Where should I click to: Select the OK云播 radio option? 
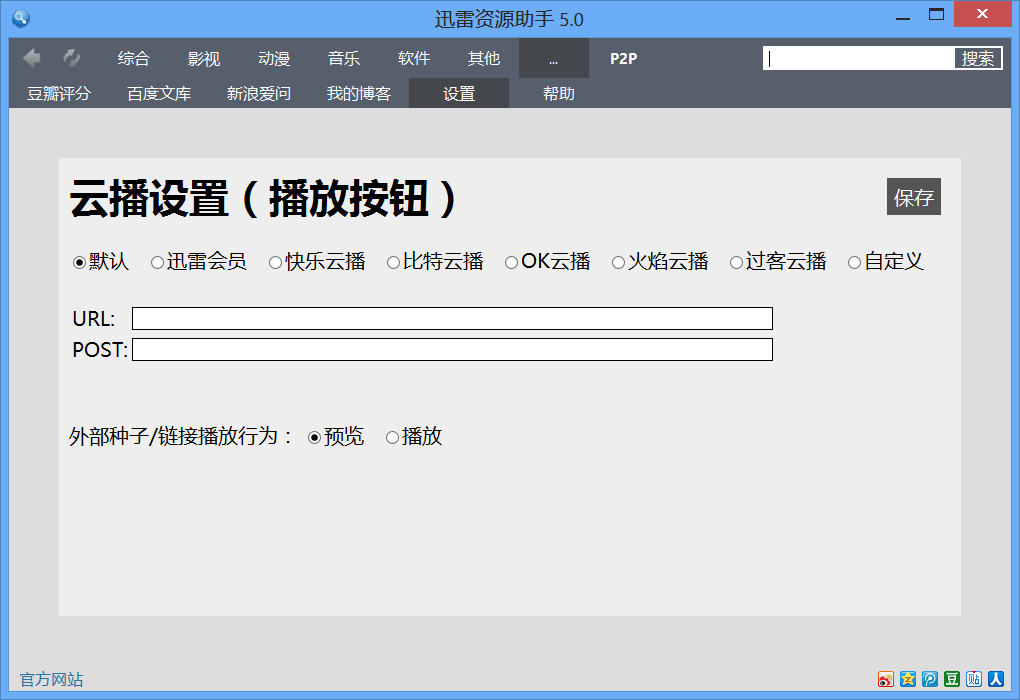point(511,263)
